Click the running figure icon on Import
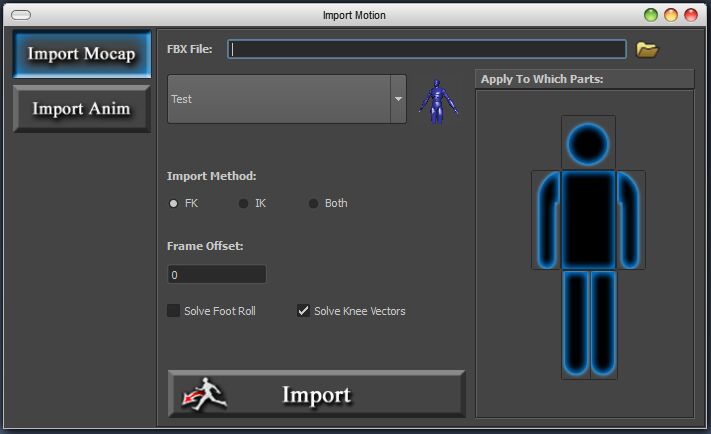The height and width of the screenshot is (434, 711). point(205,394)
